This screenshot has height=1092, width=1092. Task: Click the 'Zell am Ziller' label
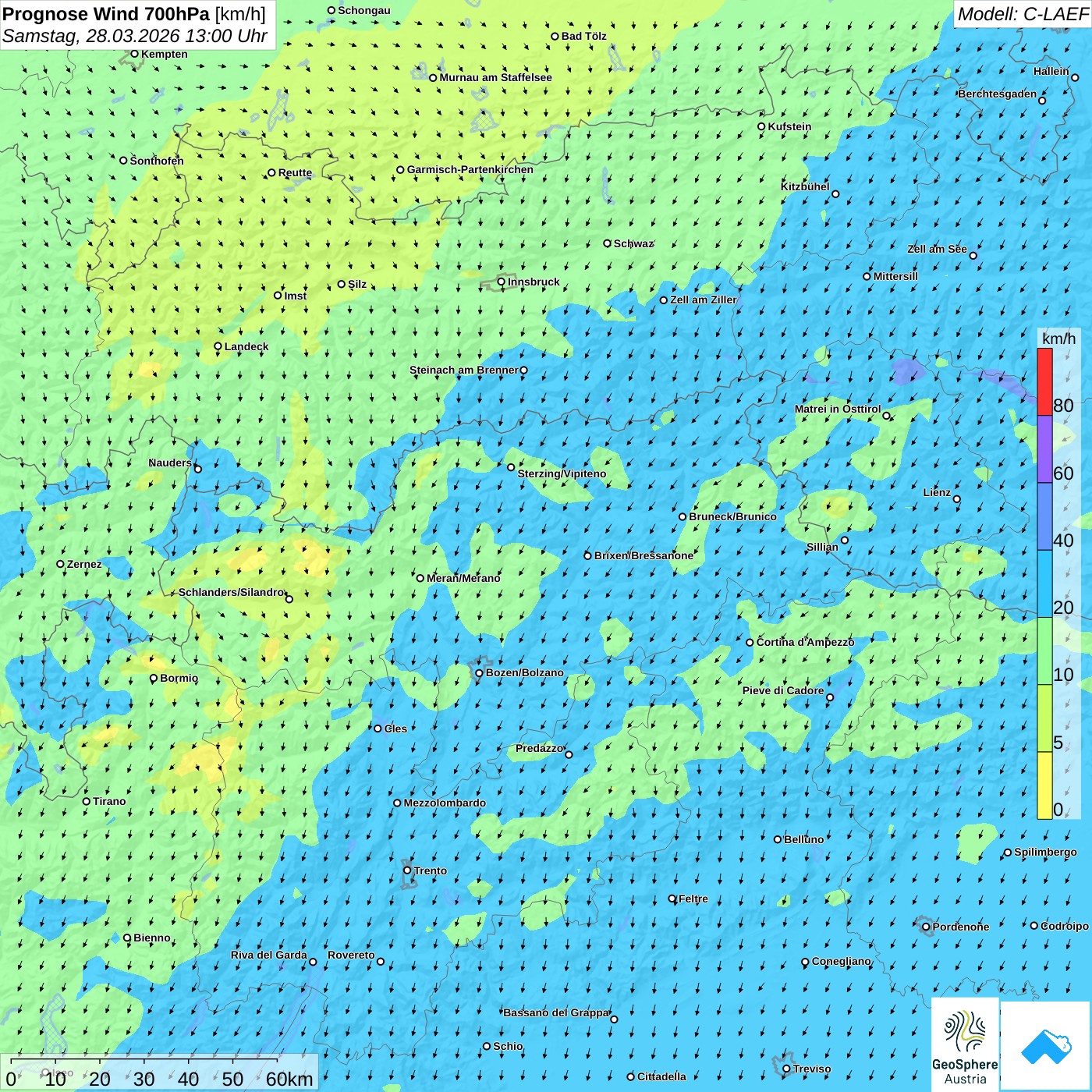pyautogui.click(x=704, y=300)
